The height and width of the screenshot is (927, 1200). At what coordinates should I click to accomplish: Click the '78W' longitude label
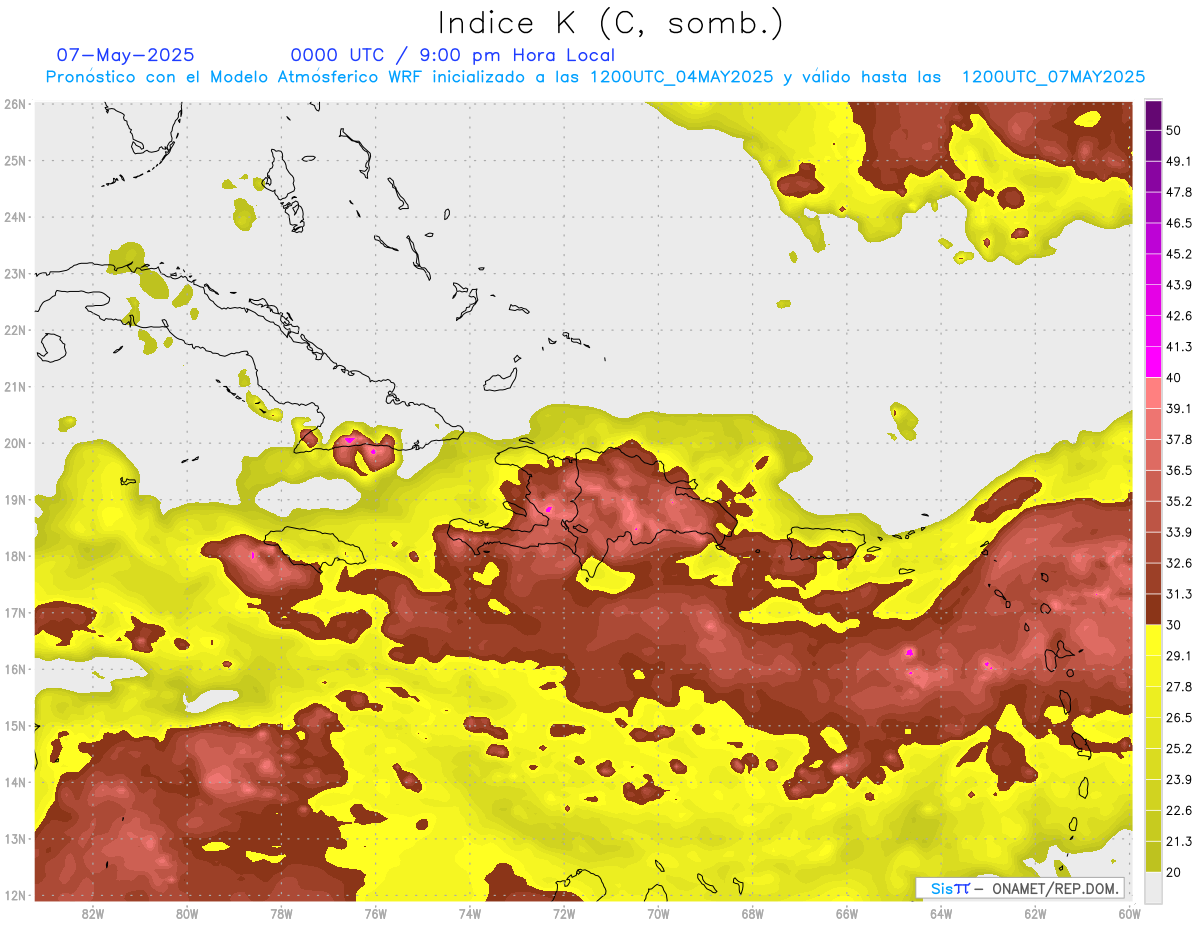pyautogui.click(x=281, y=914)
